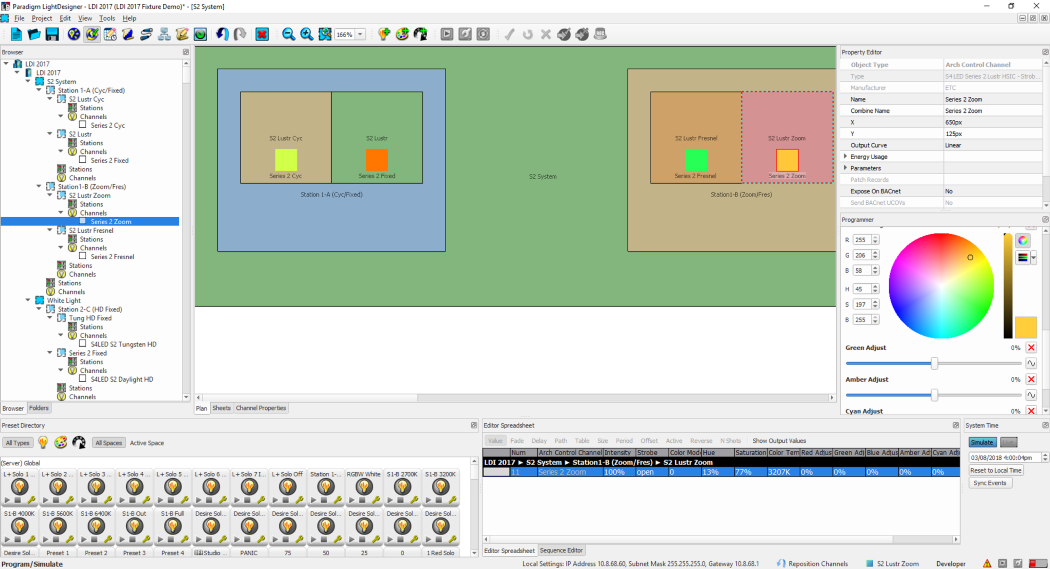Check the S4LED S2 Tungsten HD checkbox
Image resolution: width=1050 pixels, height=569 pixels.
pyautogui.click(x=84, y=344)
